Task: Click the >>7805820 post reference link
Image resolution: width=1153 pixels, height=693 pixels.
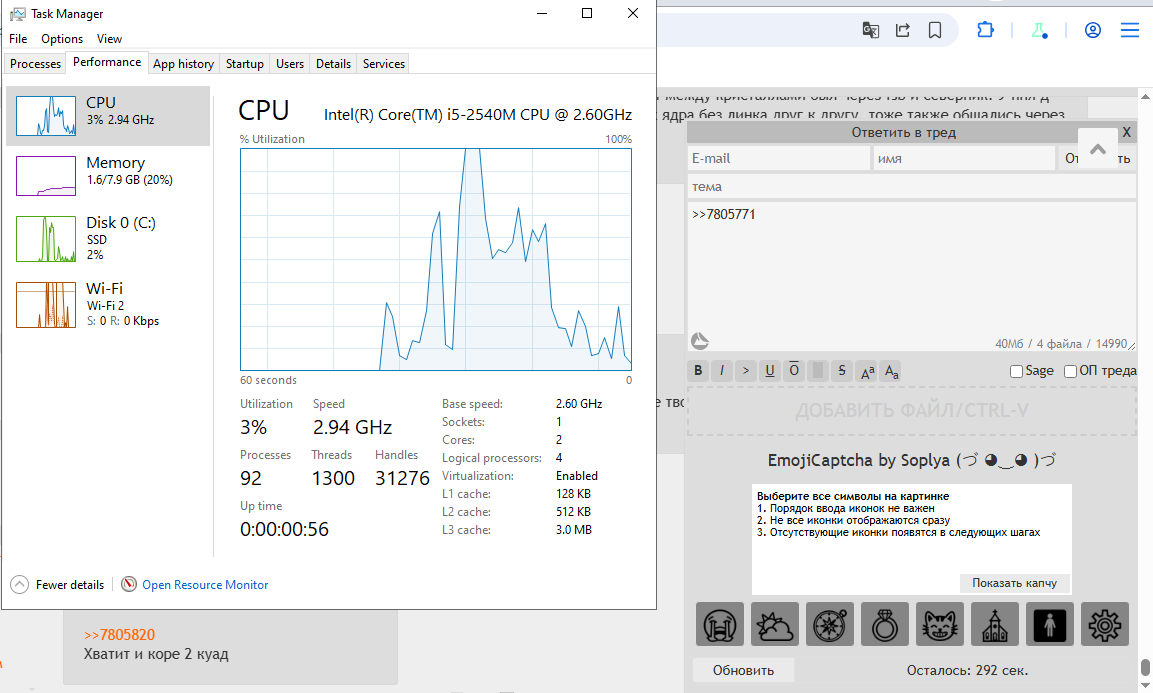Action: pyautogui.click(x=119, y=634)
